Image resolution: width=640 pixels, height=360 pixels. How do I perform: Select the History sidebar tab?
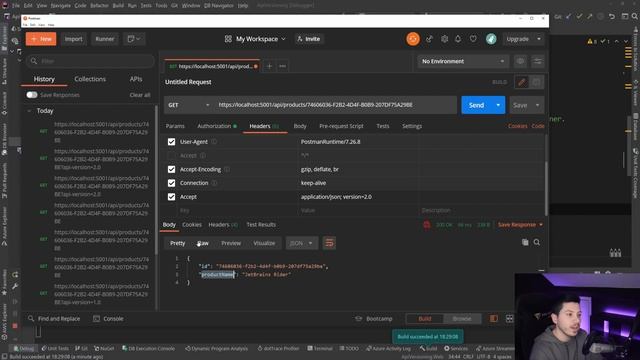(44, 79)
